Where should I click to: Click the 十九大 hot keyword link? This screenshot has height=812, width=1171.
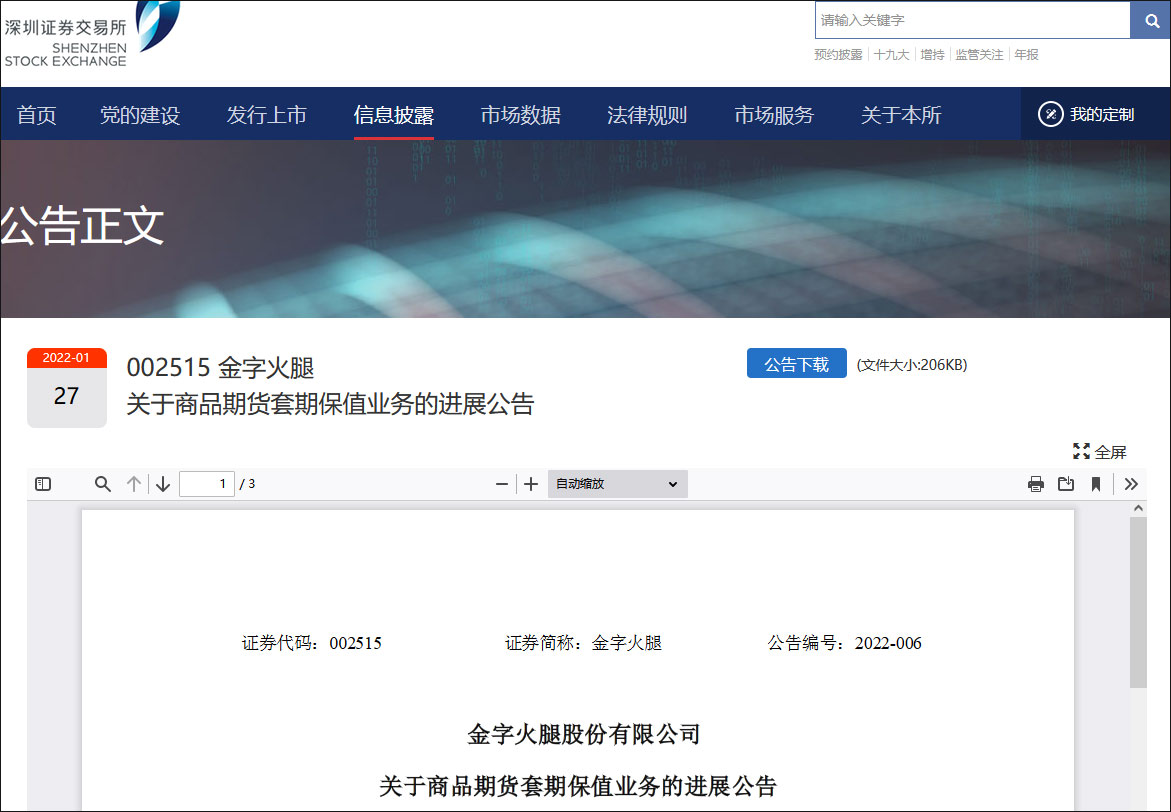892,55
